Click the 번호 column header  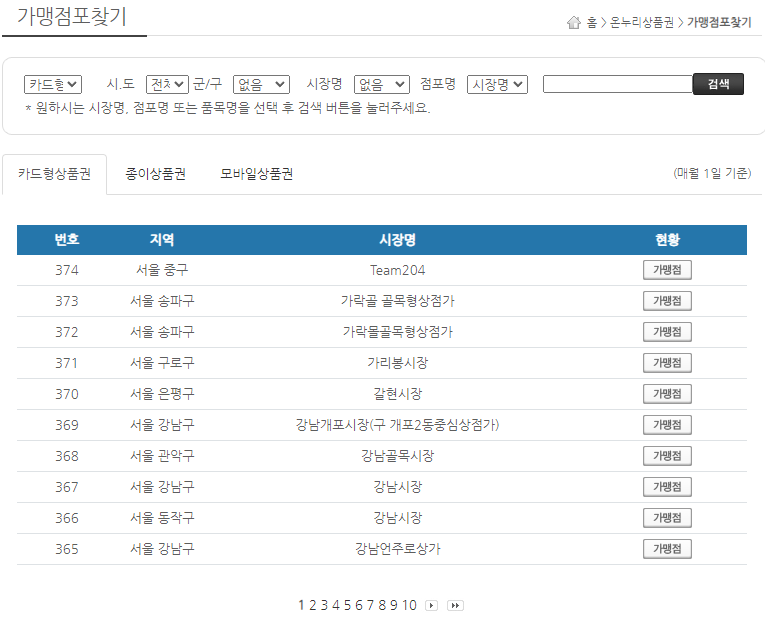click(67, 240)
